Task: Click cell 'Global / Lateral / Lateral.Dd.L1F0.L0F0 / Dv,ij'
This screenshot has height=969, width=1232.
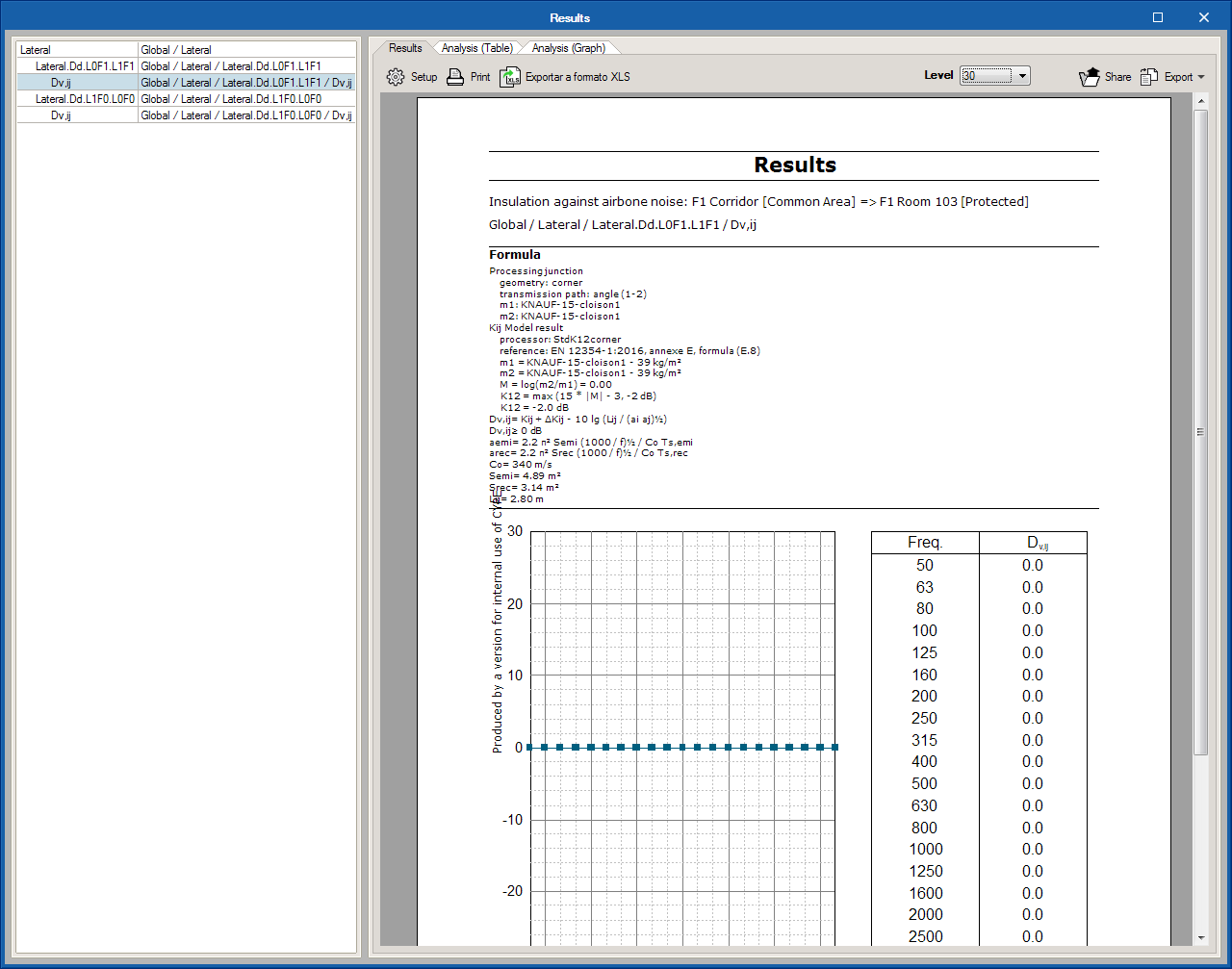Action: point(246,115)
